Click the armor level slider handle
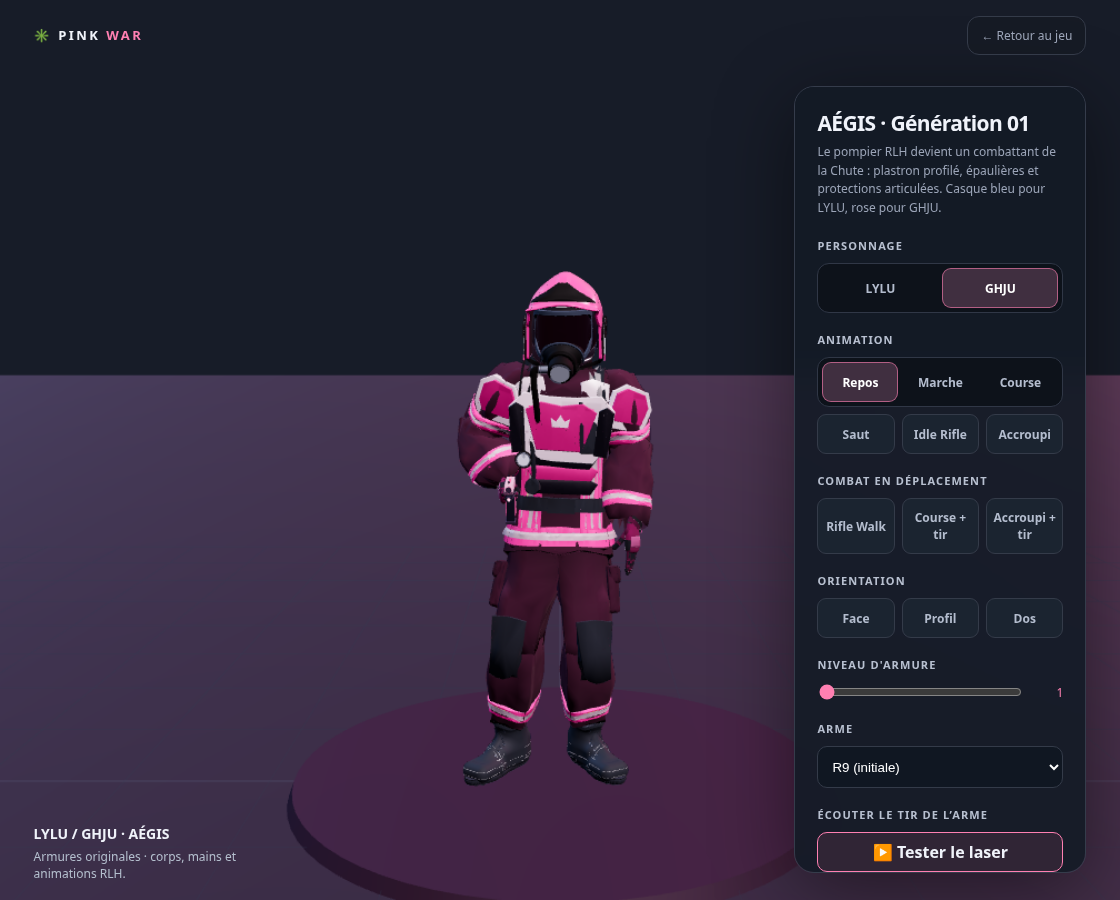 point(827,692)
